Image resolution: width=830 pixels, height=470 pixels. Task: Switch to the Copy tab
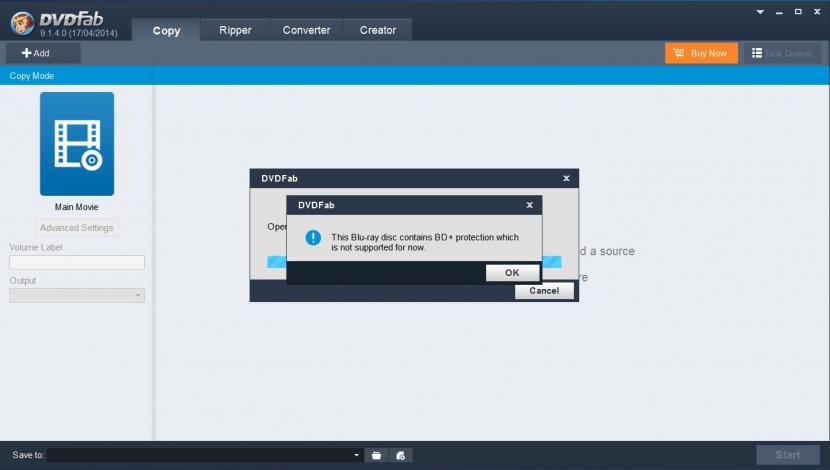click(x=166, y=31)
